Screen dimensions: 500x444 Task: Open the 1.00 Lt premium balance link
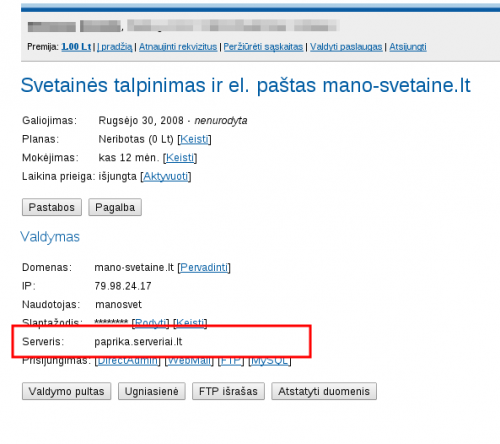click(x=76, y=47)
